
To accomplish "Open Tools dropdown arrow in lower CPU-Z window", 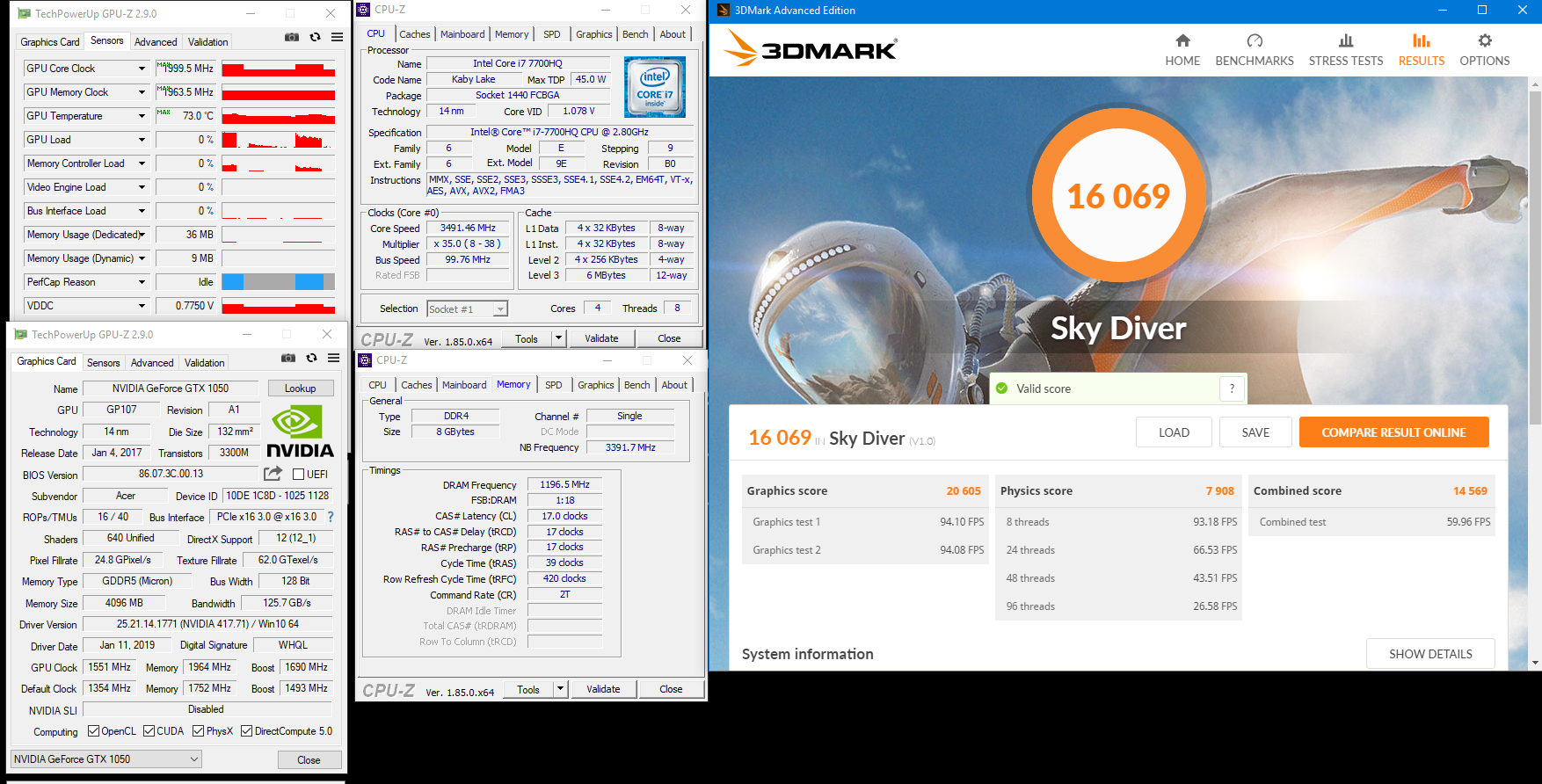I will click(x=559, y=689).
